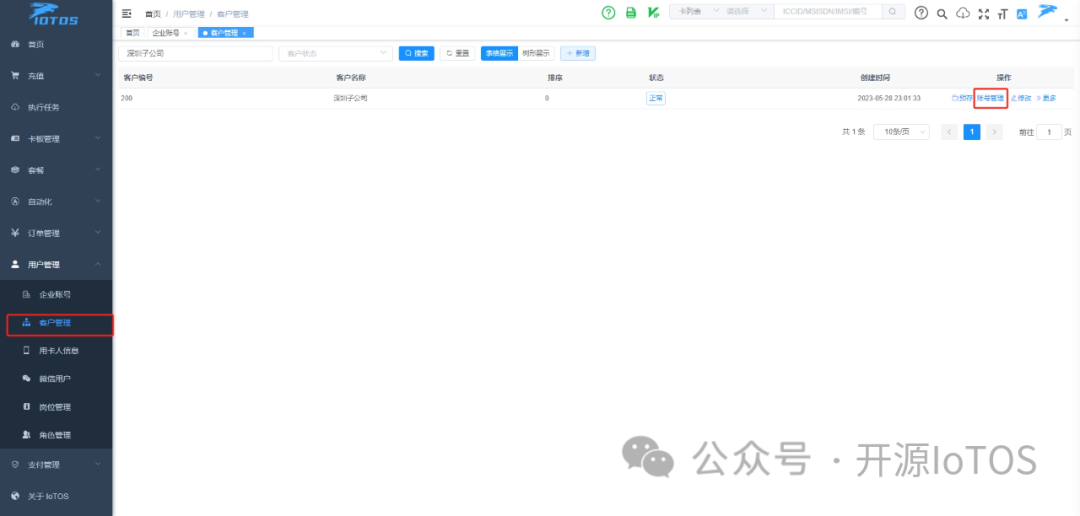Open 微信用户 in the sidebar submenu

pyautogui.click(x=56, y=379)
